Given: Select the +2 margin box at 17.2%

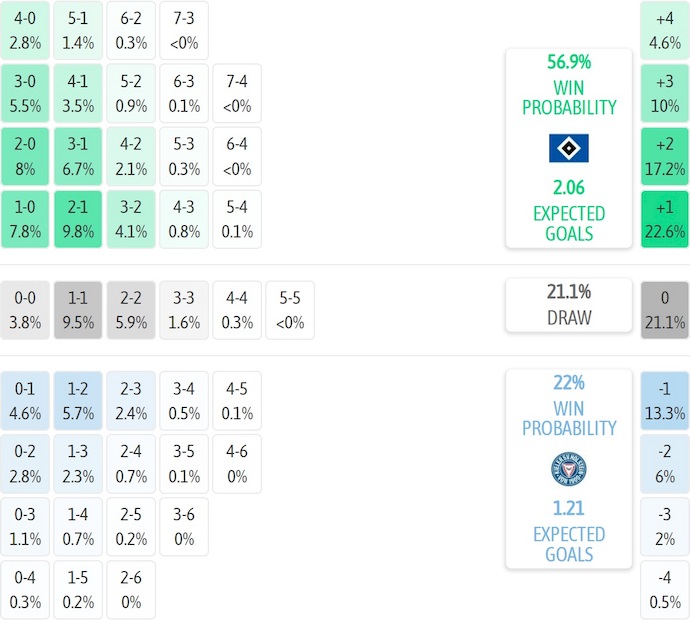Looking at the screenshot, I should 665,156.
